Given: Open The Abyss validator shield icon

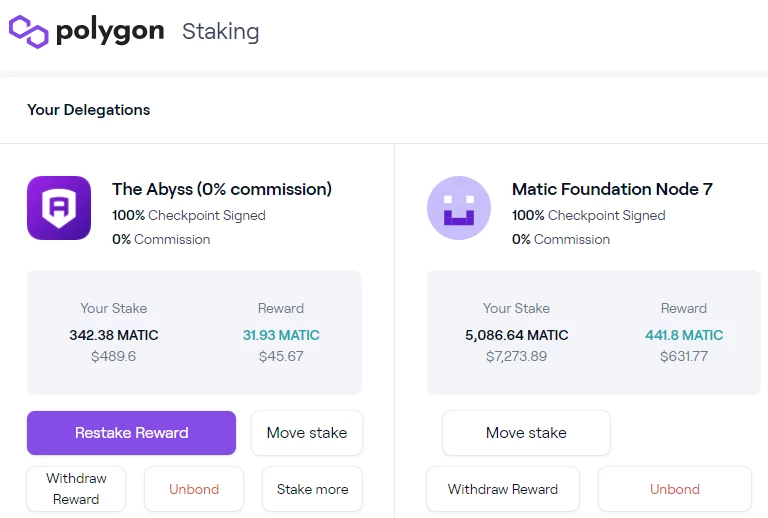Looking at the screenshot, I should pos(59,208).
